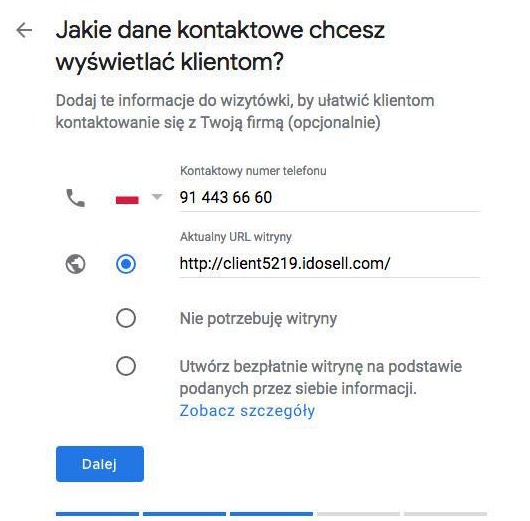Click the website URL field with client5219.idosell.com
Screen dimensions: 530x521
(329, 263)
